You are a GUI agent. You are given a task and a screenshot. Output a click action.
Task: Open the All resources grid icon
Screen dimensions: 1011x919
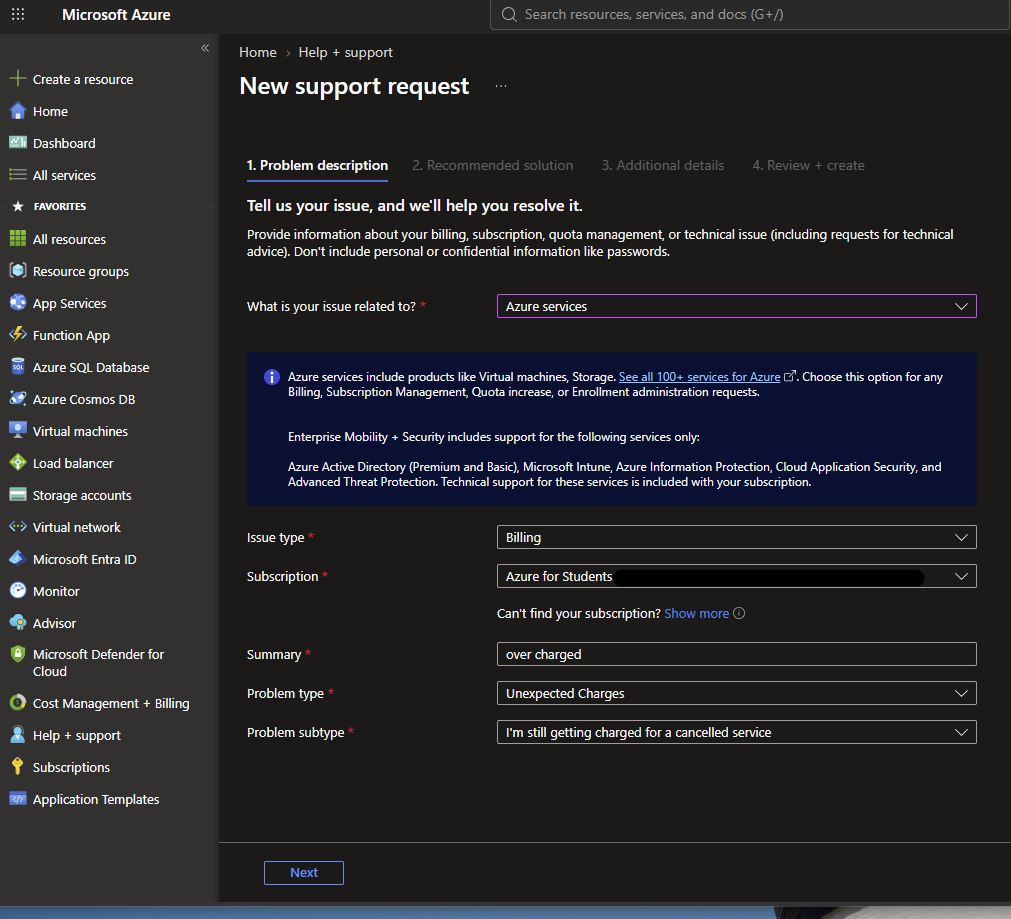(x=18, y=239)
